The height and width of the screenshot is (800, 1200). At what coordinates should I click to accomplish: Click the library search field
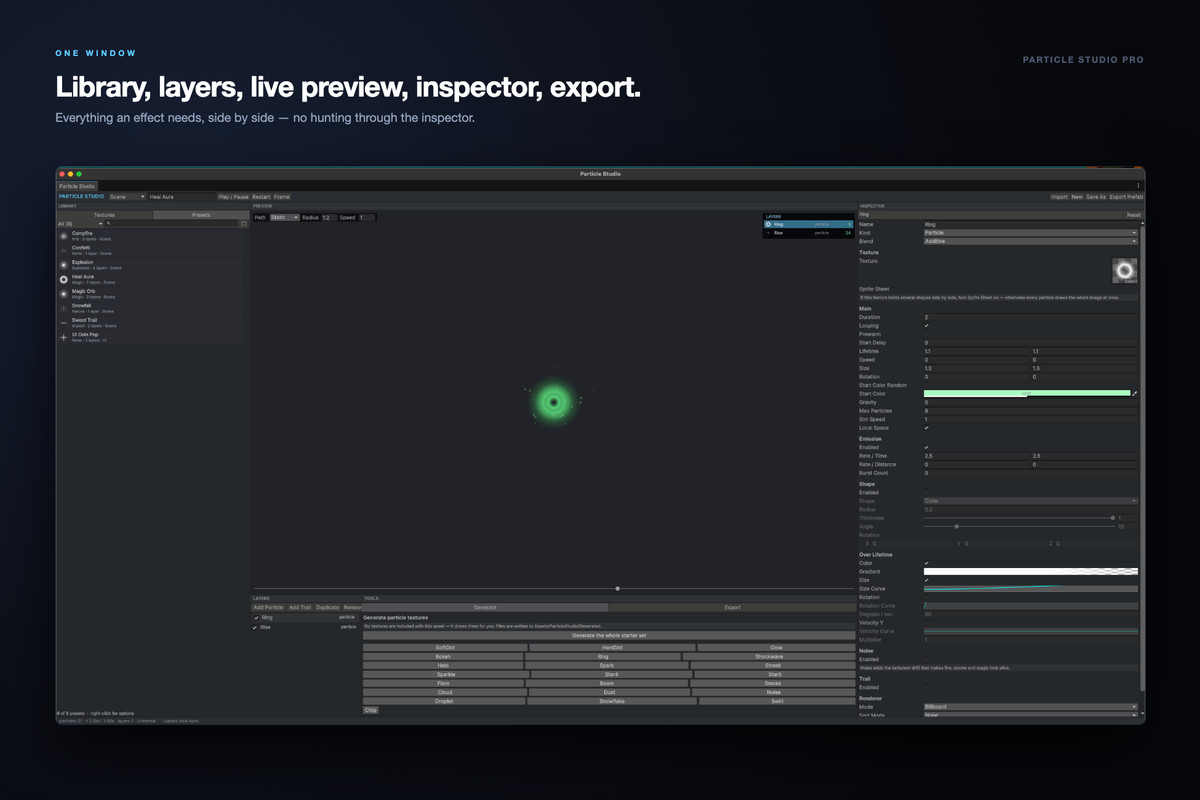tap(171, 224)
